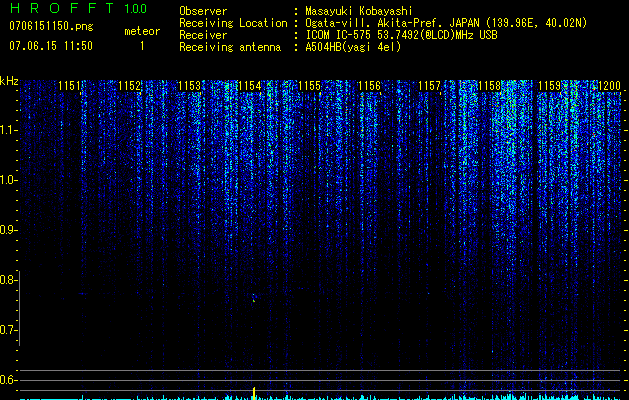Click the 1.0 kHz frequency label
This screenshot has width=629, height=400.
[x=8, y=180]
